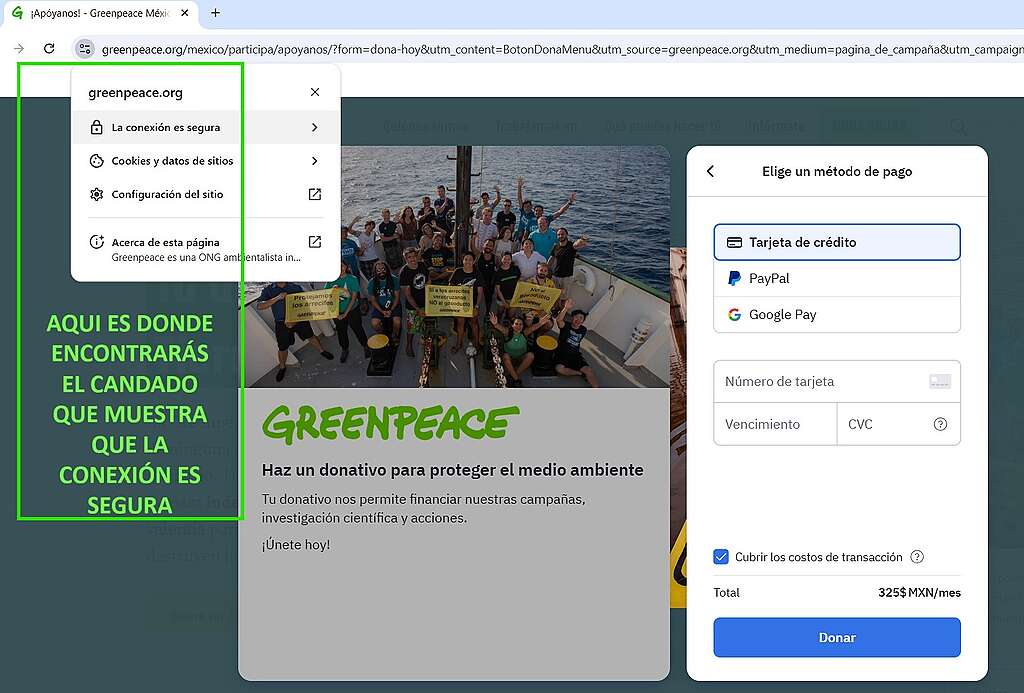This screenshot has width=1024, height=693.
Task: Expand 'Cookies y datos de sitios' submenu
Action: [x=205, y=161]
